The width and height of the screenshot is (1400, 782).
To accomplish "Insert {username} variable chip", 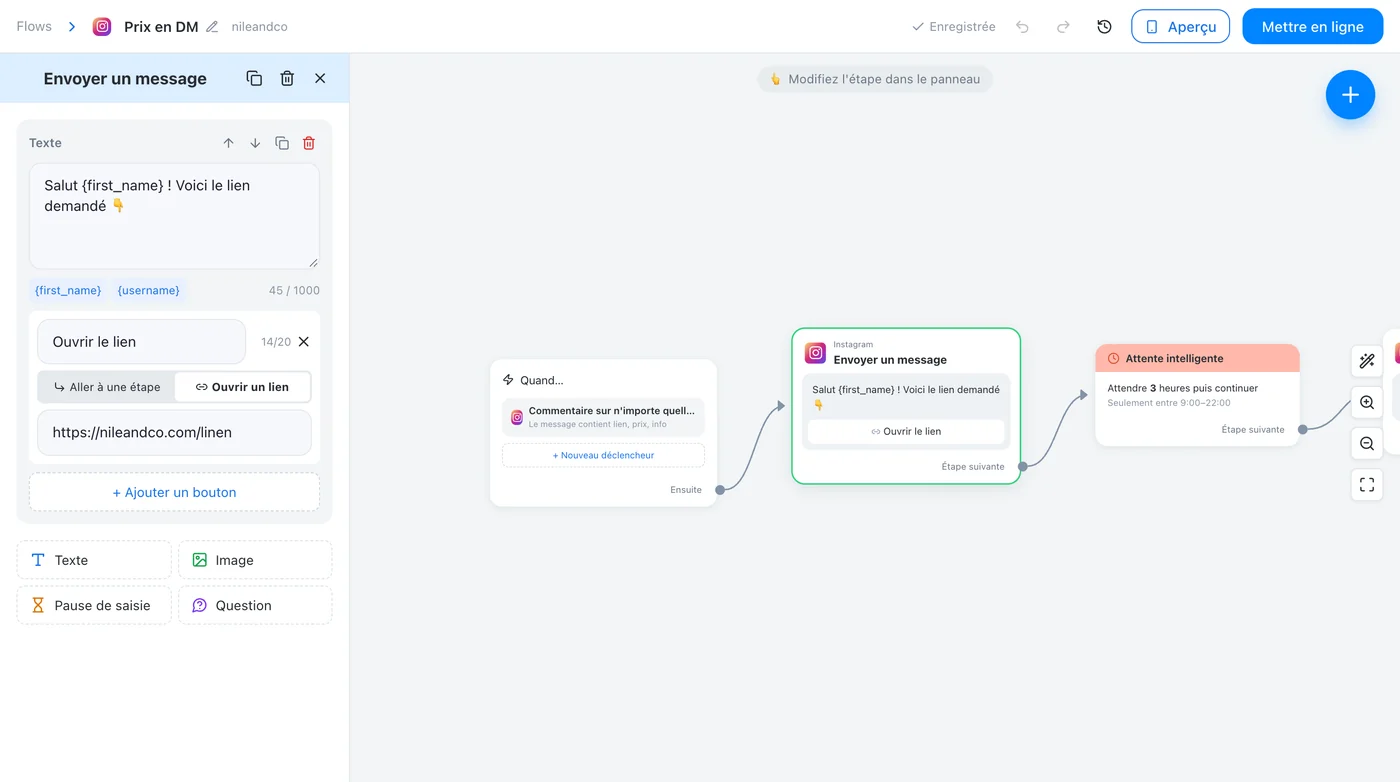I will click(149, 290).
